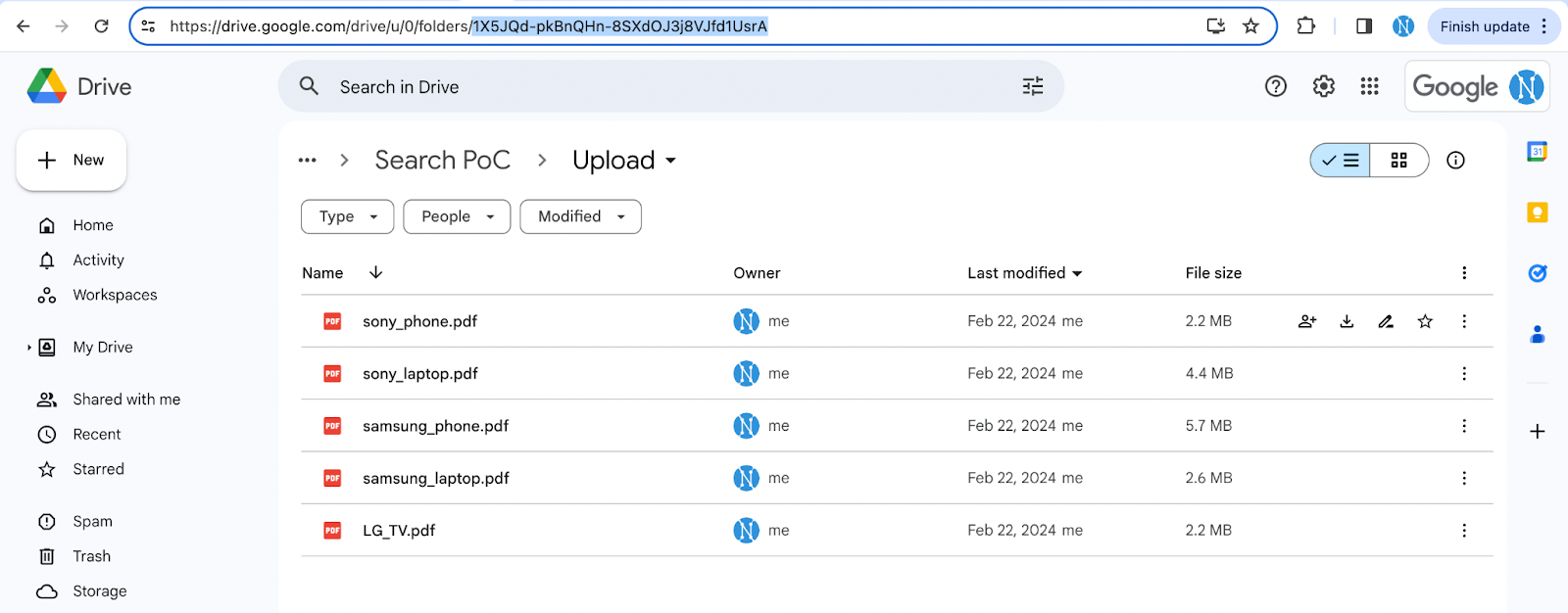The height and width of the screenshot is (613, 1568).
Task: Click the site info icon in address bar
Action: point(148,26)
